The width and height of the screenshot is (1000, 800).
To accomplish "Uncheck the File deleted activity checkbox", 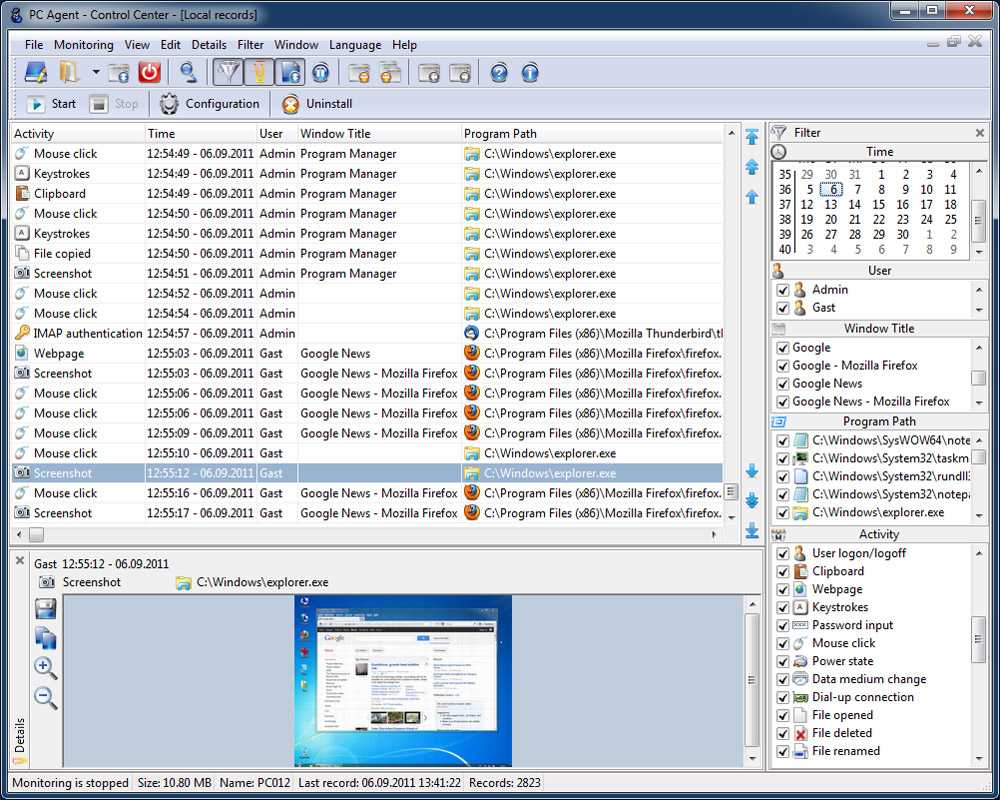I will pos(783,734).
